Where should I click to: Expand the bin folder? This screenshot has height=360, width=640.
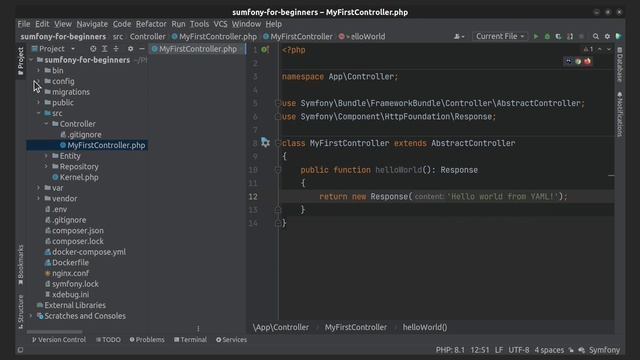[39, 71]
